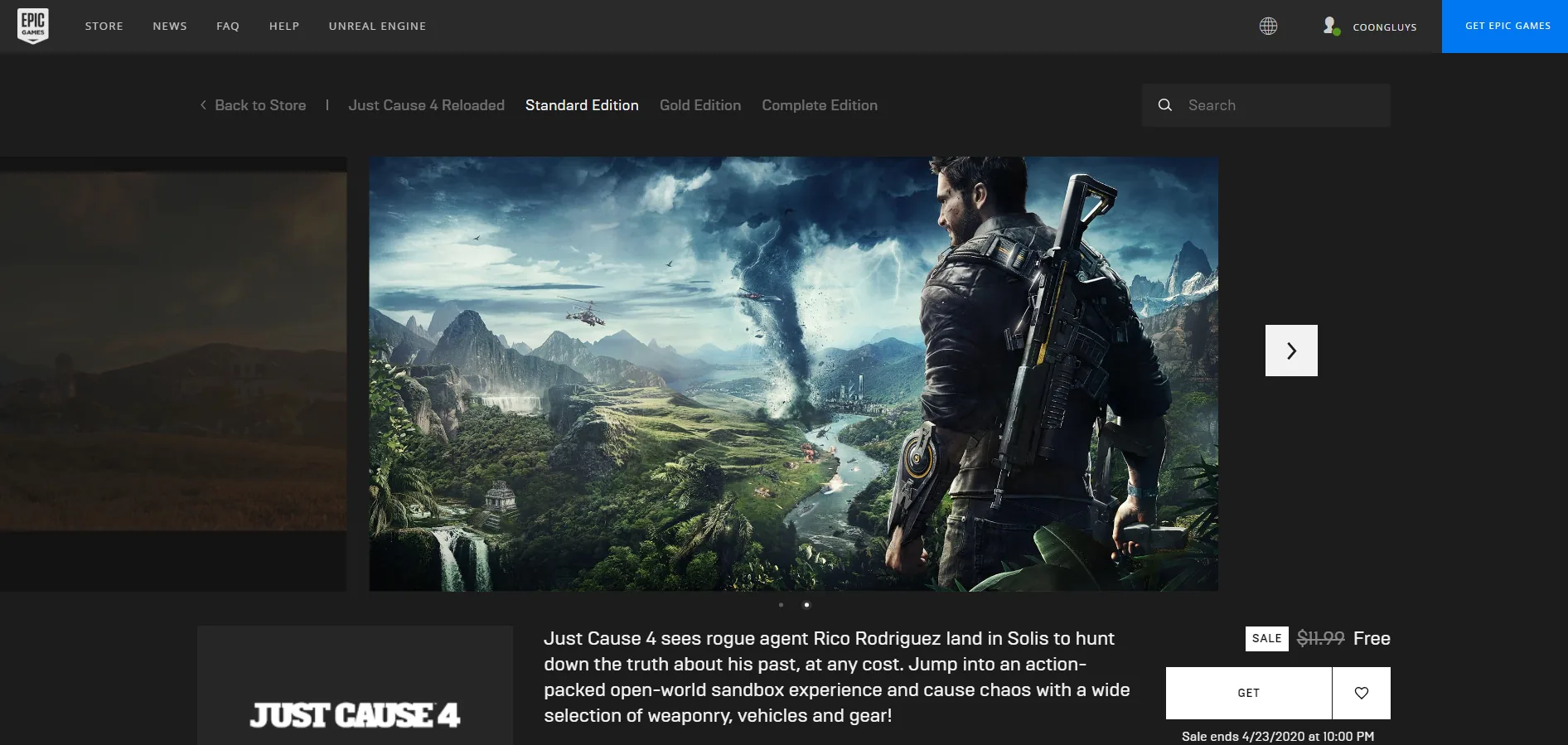Select the second carousel dot
Image resolution: width=1568 pixels, height=745 pixels.
[806, 605]
